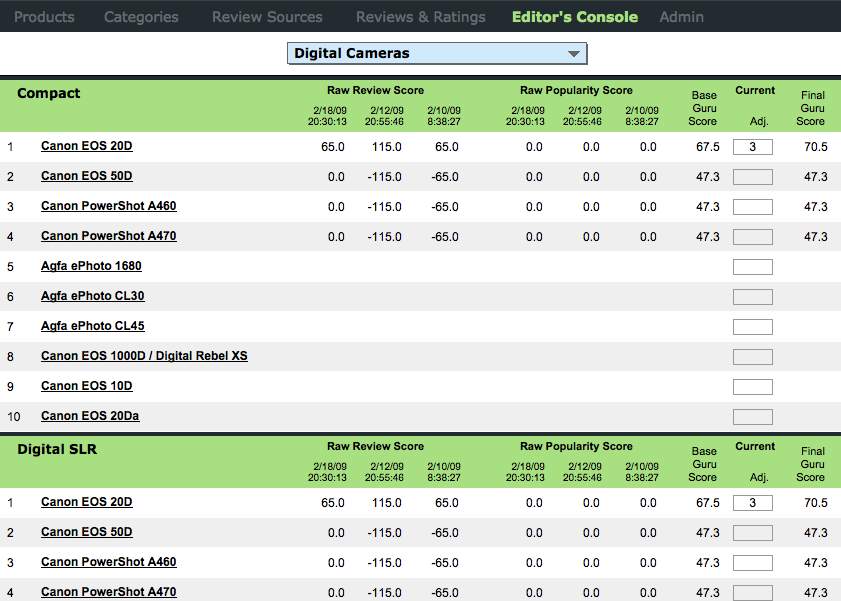Image resolution: width=841 pixels, height=601 pixels.
Task: Focus Adj. field for Canon EOS 10D
Action: [x=753, y=387]
